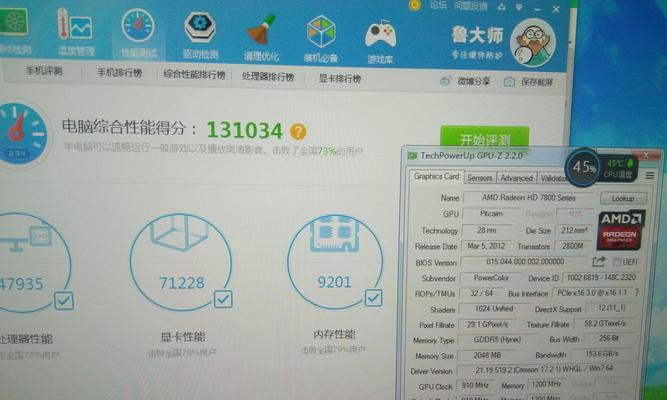Click GPU-Z Lookup button
The image size is (667, 400).
[x=623, y=199]
